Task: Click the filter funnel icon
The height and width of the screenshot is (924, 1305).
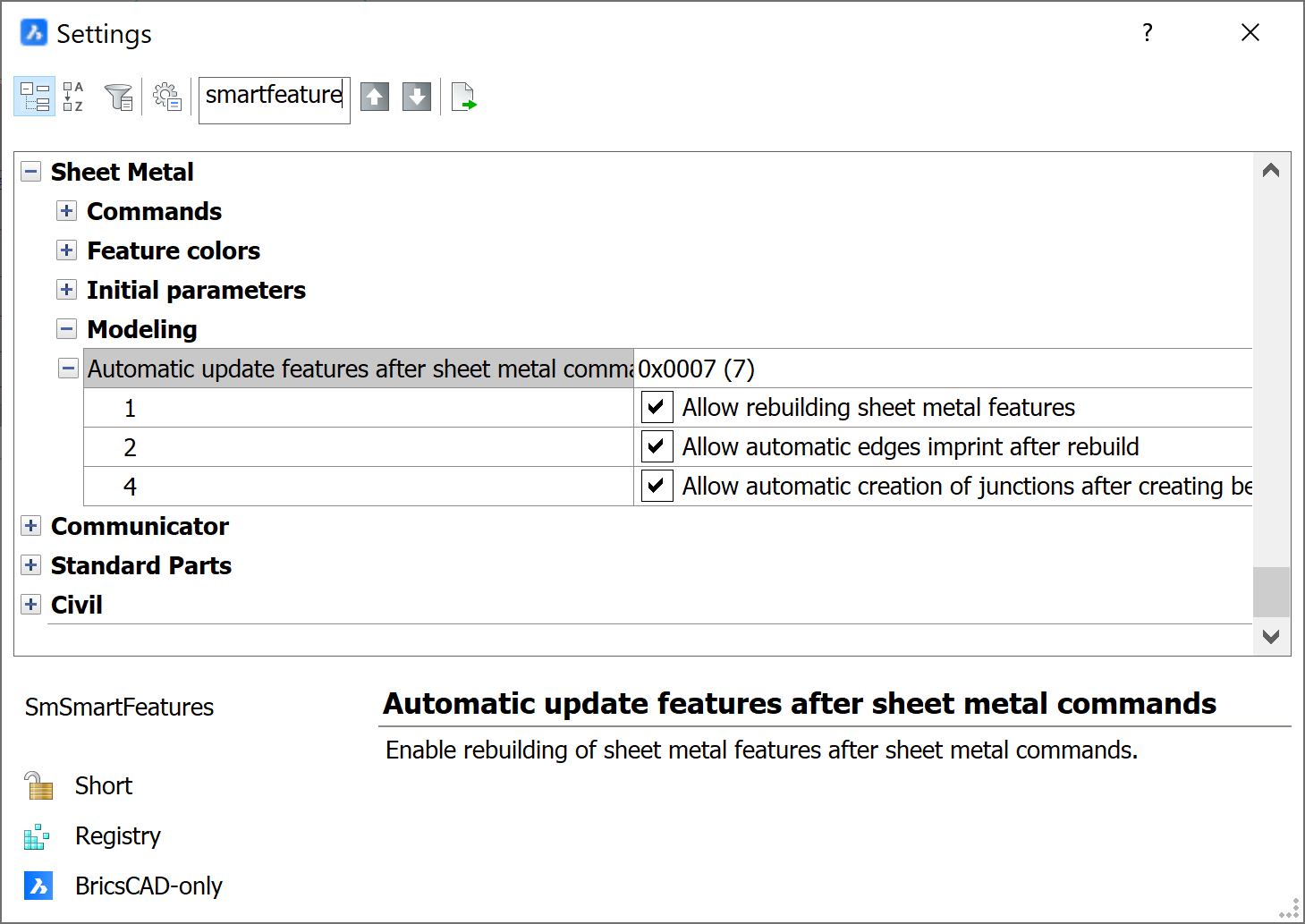Action: tap(118, 97)
